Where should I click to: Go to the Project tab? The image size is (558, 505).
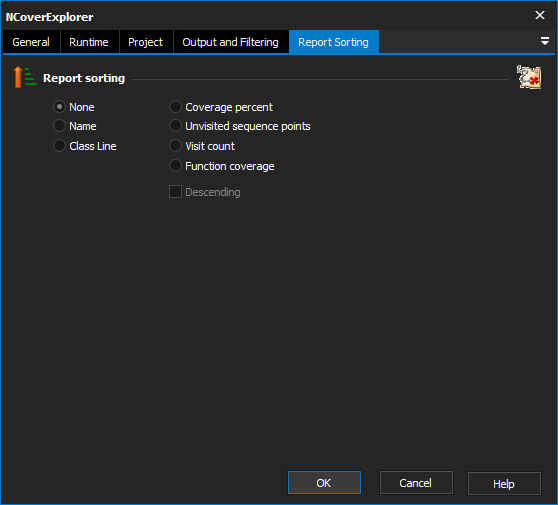(x=146, y=42)
